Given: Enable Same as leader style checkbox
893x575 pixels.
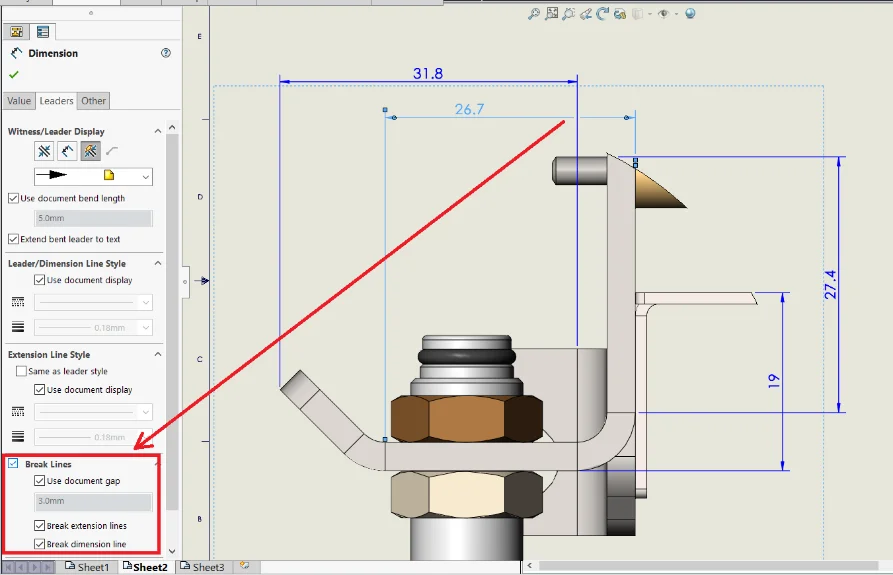Looking at the screenshot, I should point(21,371).
